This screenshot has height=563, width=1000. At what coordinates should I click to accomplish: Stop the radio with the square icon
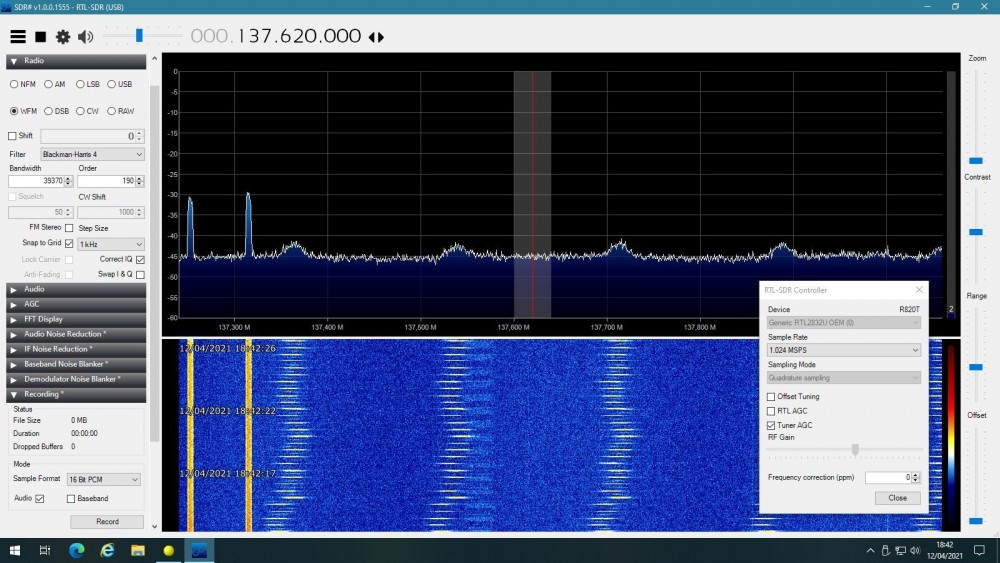[40, 37]
